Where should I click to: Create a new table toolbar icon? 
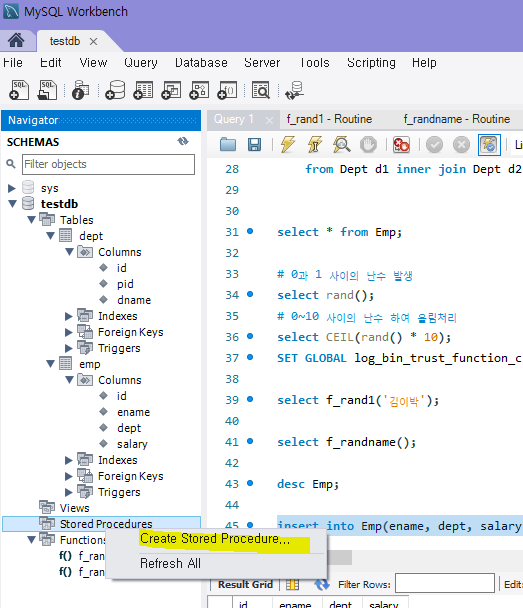tap(143, 90)
